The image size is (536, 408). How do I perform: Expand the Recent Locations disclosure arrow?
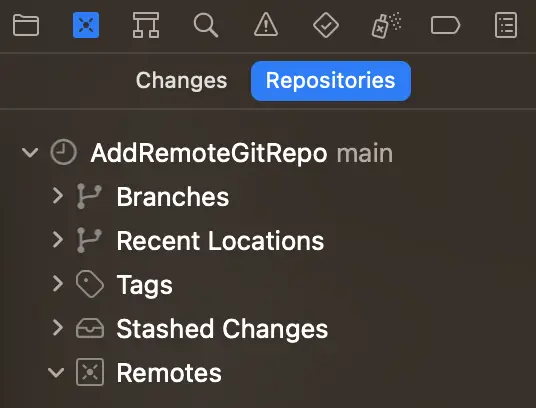coord(58,240)
